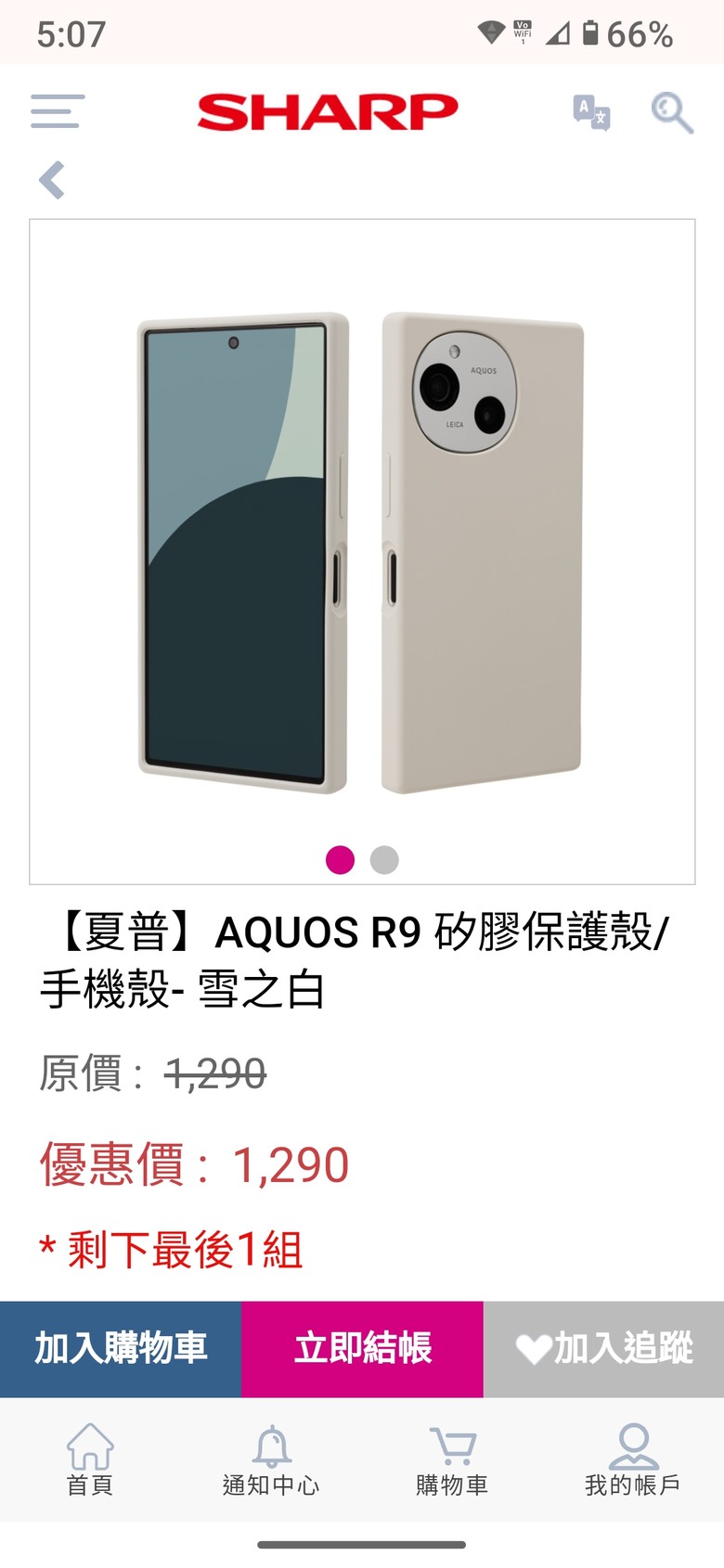Go back using the left chevron
Viewport: 724px width, 1568px height.
[52, 180]
